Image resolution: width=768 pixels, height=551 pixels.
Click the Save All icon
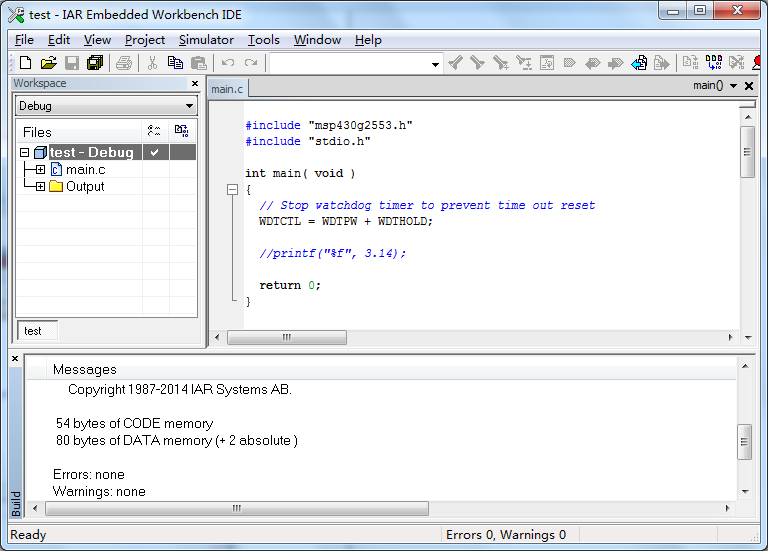tap(95, 63)
